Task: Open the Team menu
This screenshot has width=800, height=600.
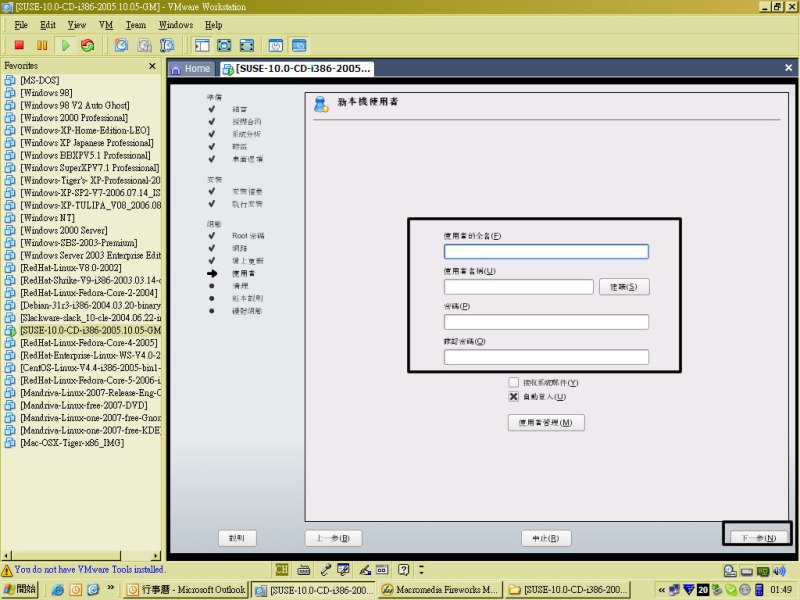Action: pos(136,25)
